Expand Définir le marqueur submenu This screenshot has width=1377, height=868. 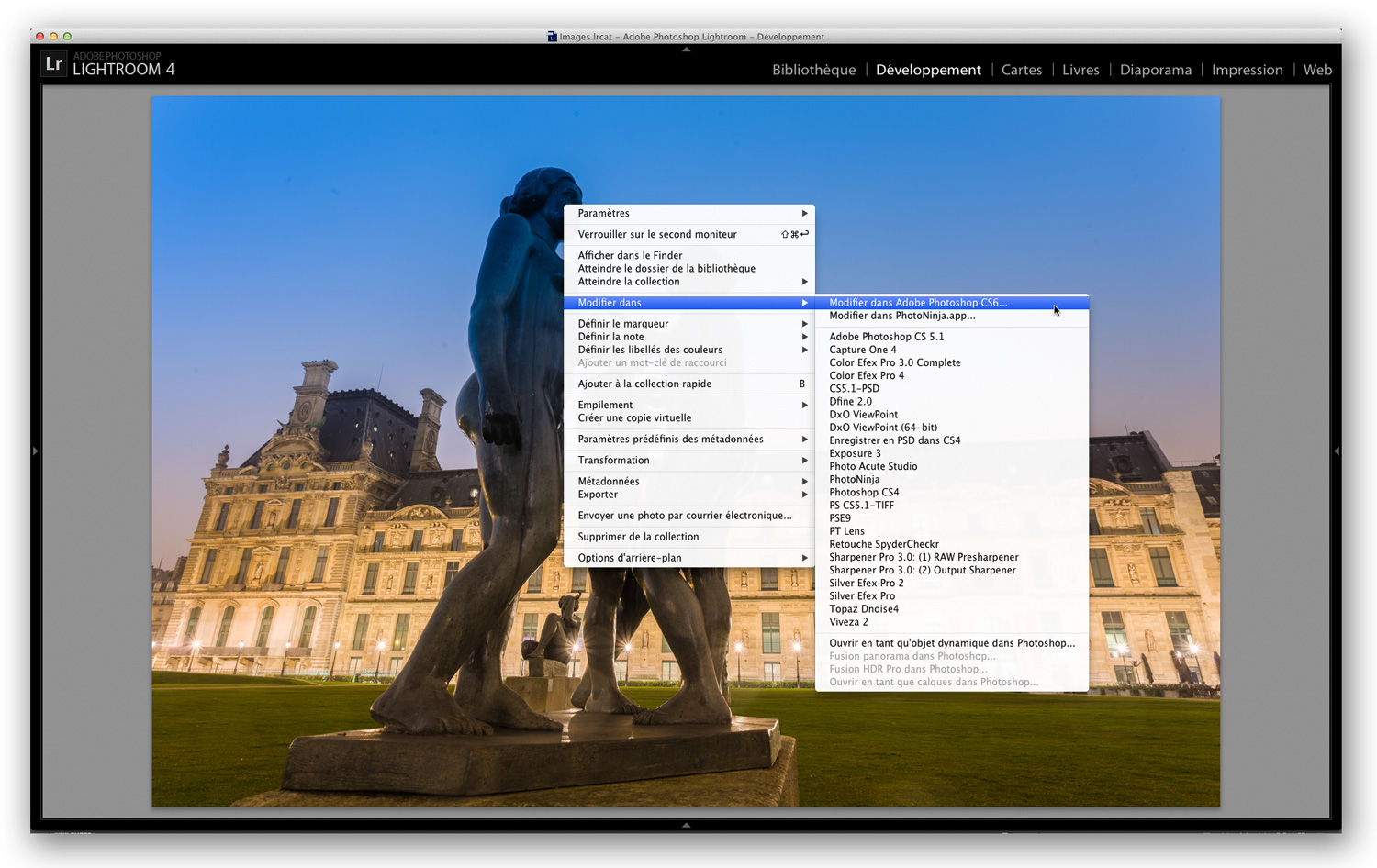coord(689,323)
